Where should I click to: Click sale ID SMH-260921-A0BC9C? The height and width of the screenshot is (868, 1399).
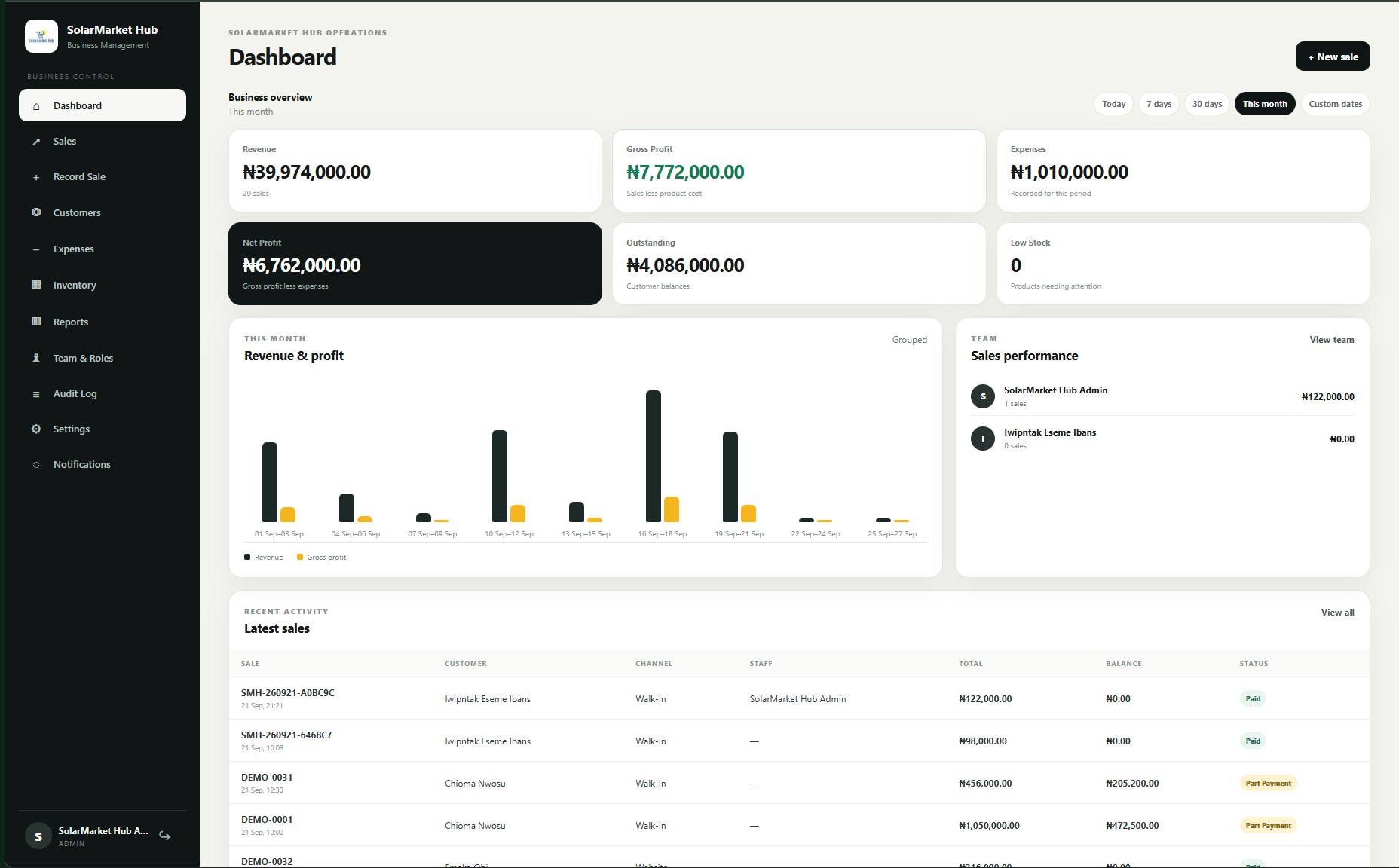288,692
